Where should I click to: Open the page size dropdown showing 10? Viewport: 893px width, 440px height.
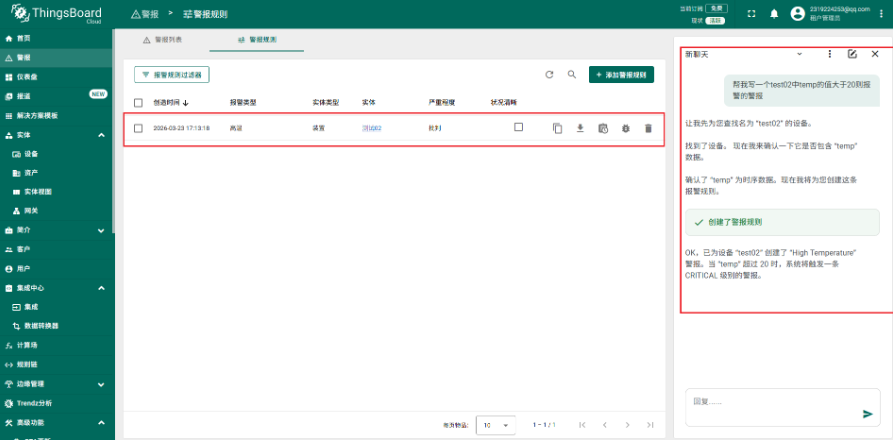pos(496,425)
